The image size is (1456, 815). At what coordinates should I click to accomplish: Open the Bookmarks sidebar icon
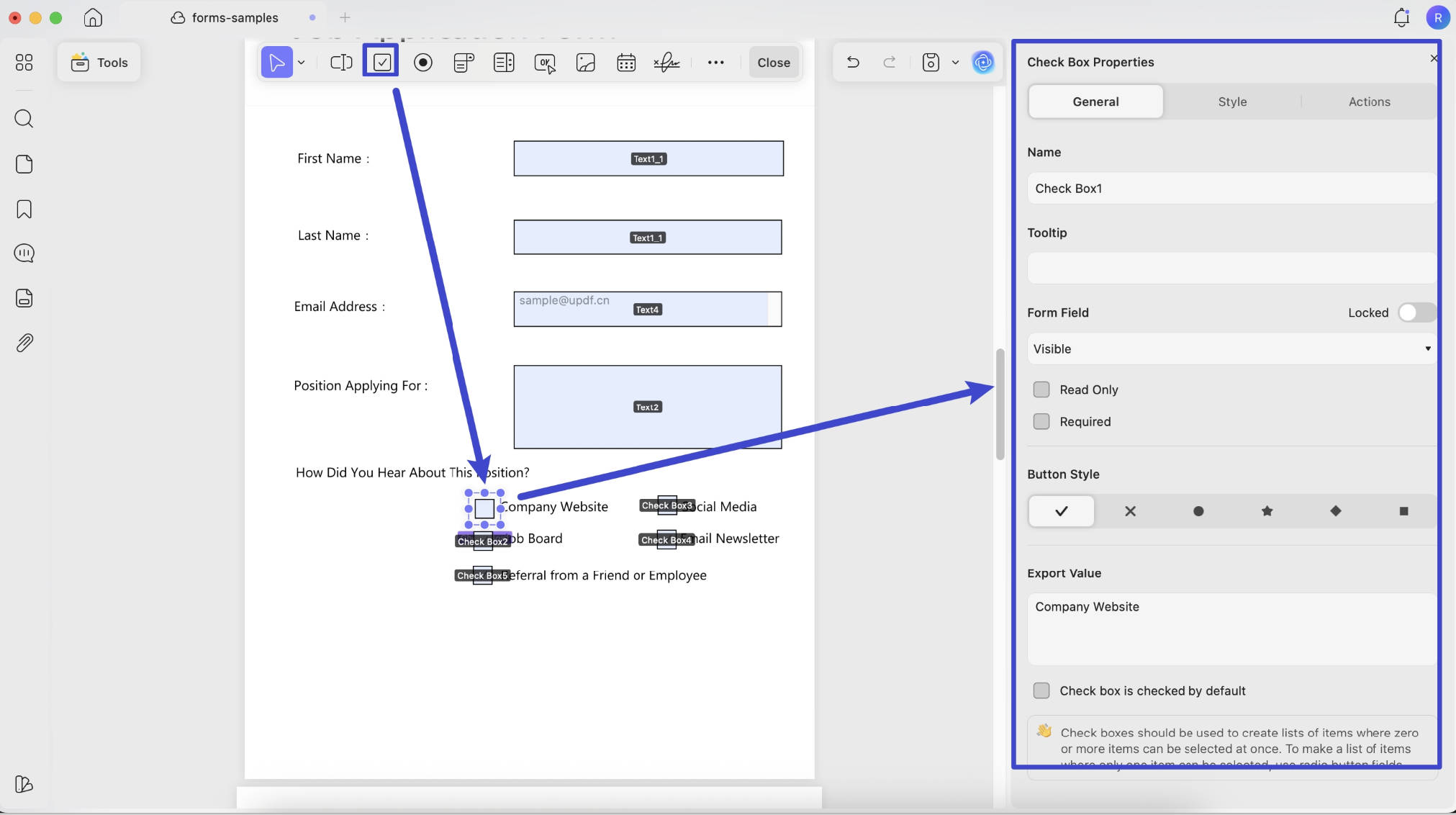point(24,210)
